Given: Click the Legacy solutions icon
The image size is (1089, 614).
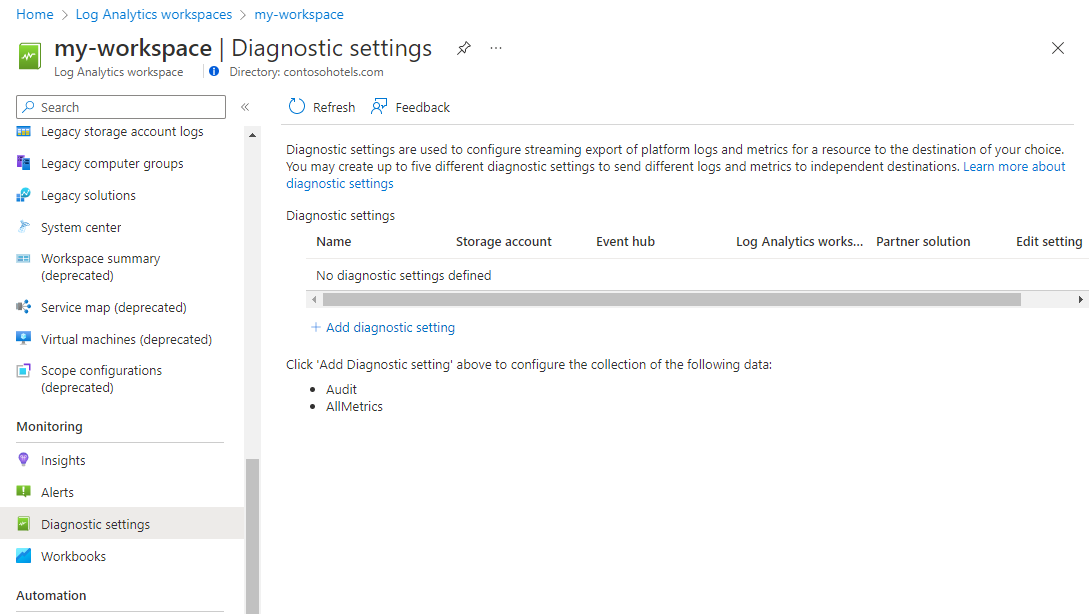Looking at the screenshot, I should 24,195.
